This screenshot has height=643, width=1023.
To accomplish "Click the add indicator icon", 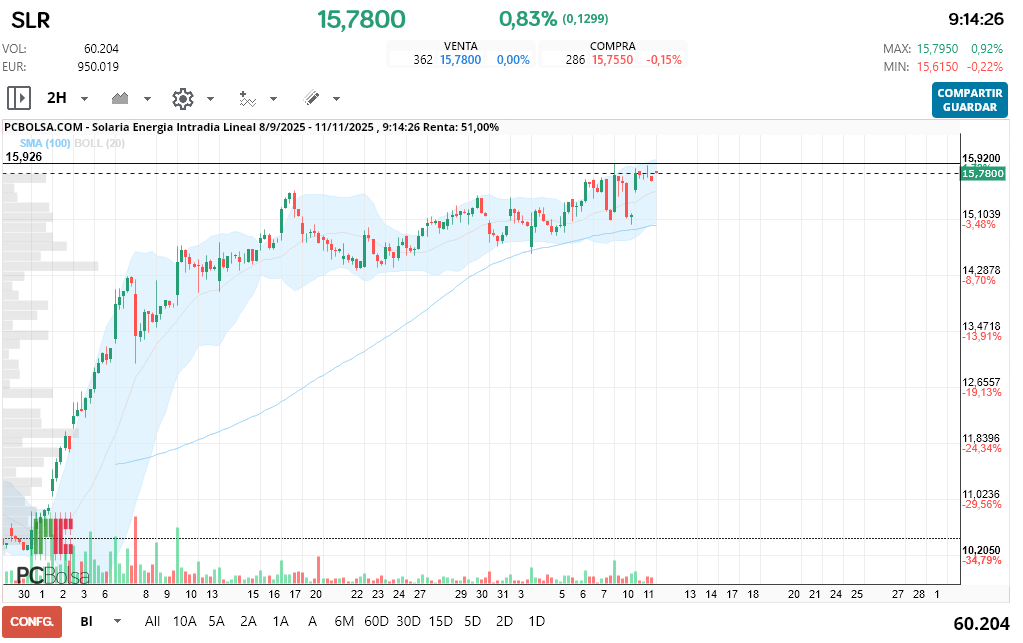I will click(x=247, y=98).
